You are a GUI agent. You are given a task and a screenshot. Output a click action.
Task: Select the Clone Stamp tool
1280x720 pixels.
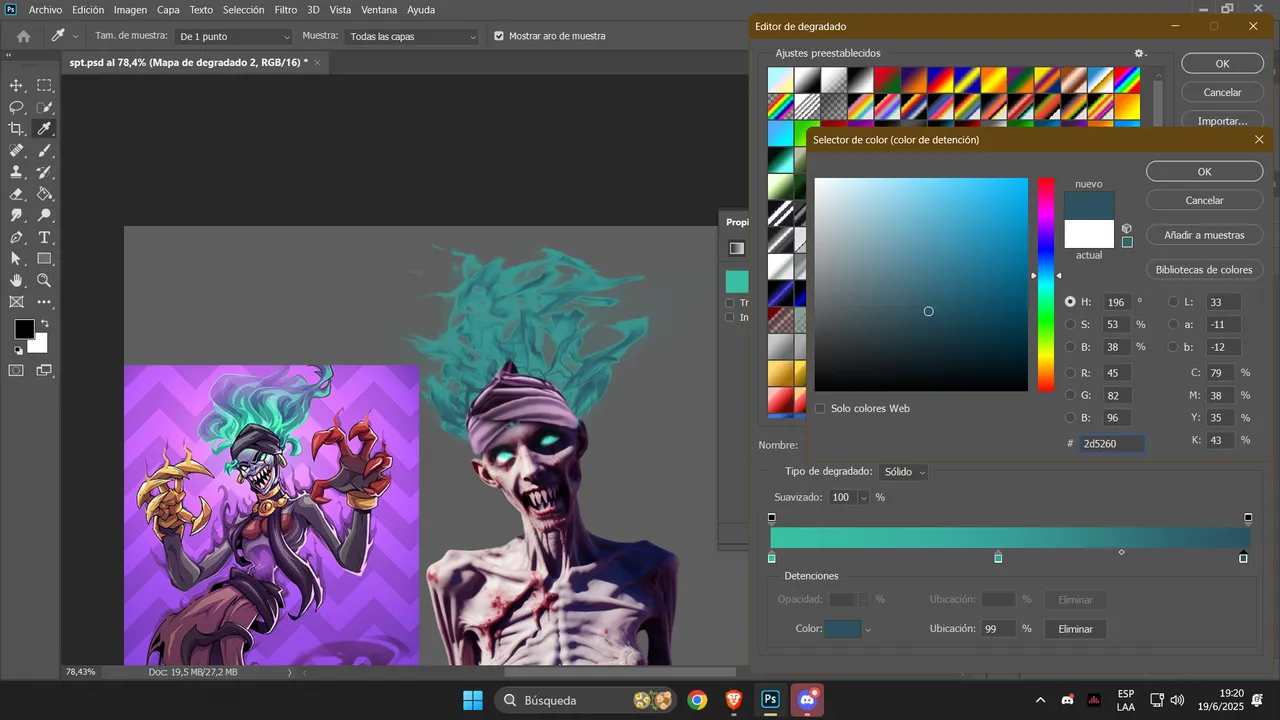click(16, 172)
